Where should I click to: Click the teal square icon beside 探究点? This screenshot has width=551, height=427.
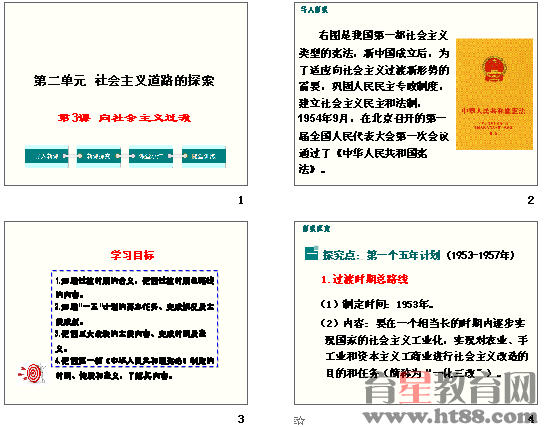[311, 253]
